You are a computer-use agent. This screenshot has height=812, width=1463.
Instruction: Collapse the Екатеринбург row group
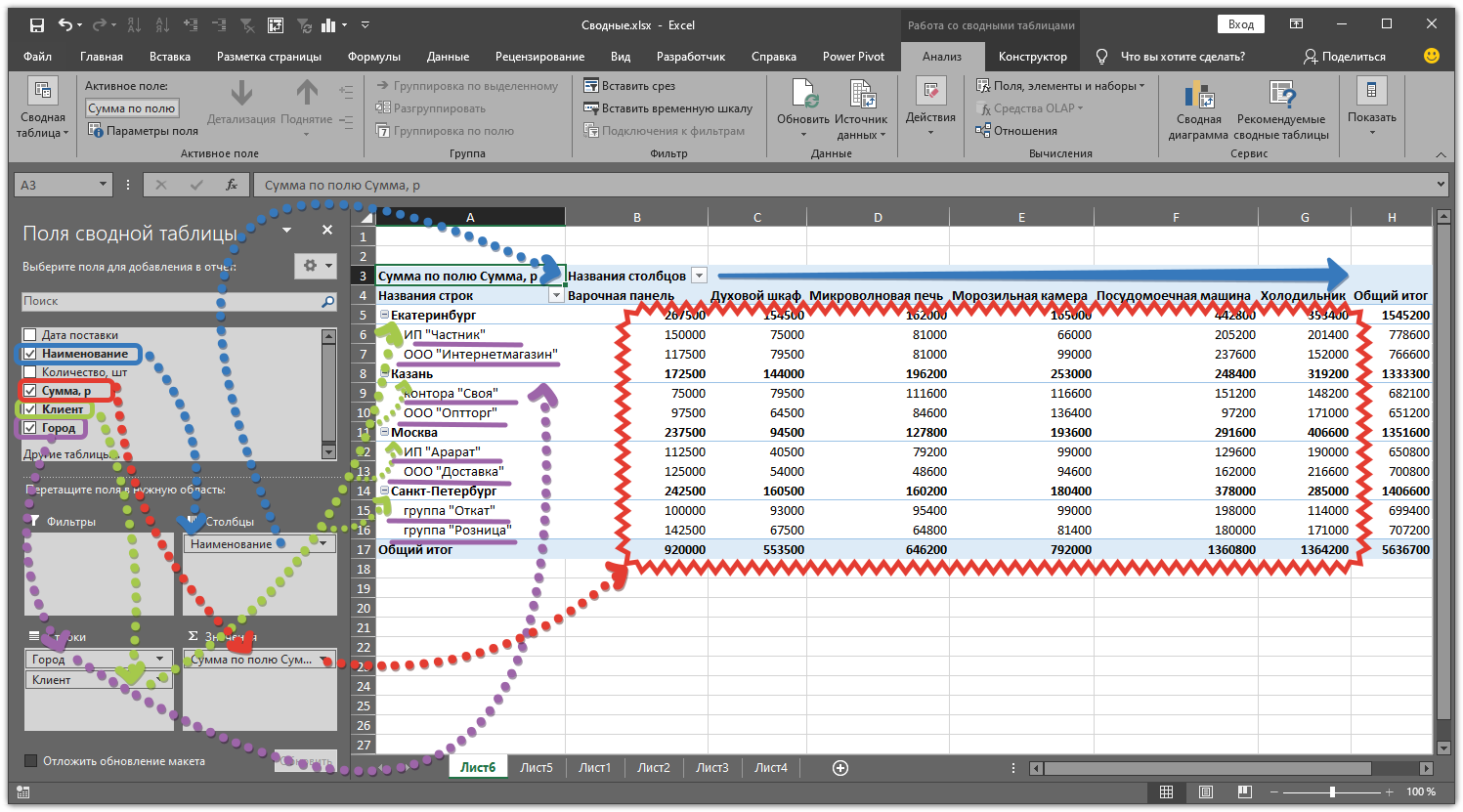(384, 316)
